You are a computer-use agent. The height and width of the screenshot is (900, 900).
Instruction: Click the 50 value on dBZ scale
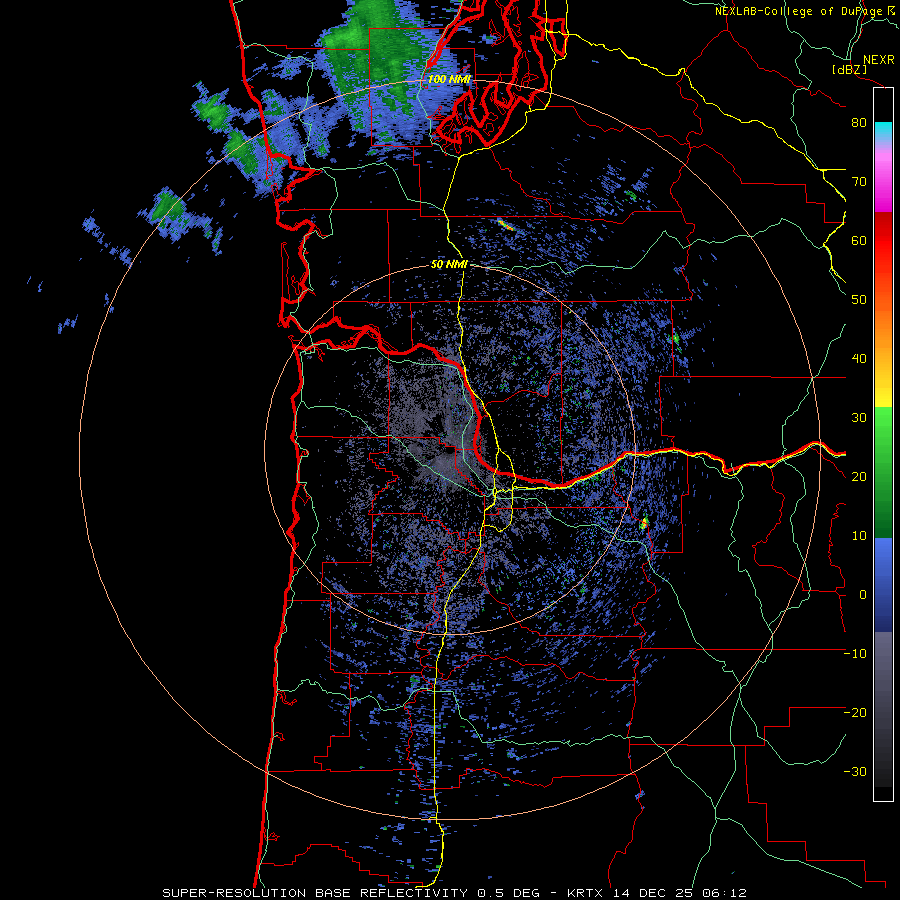[x=859, y=300]
